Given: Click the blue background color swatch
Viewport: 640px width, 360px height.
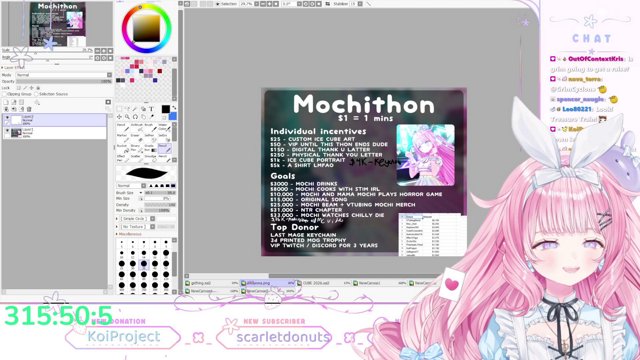Looking at the screenshot, I should [x=173, y=116].
